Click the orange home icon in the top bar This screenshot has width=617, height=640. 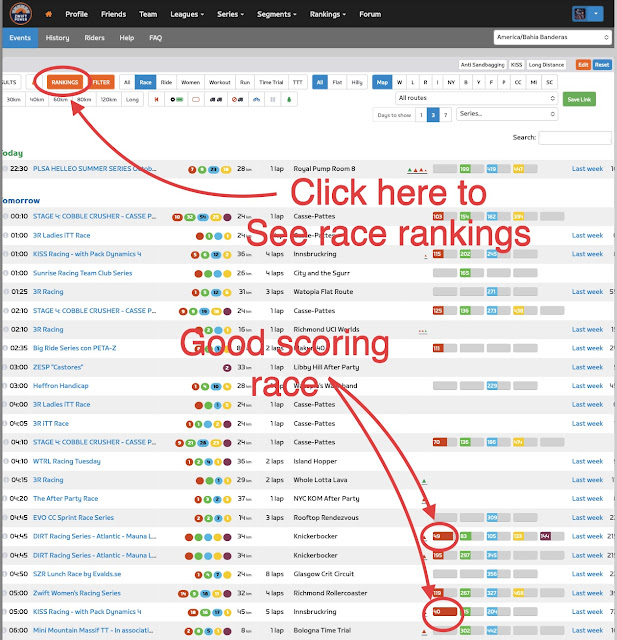coord(49,14)
